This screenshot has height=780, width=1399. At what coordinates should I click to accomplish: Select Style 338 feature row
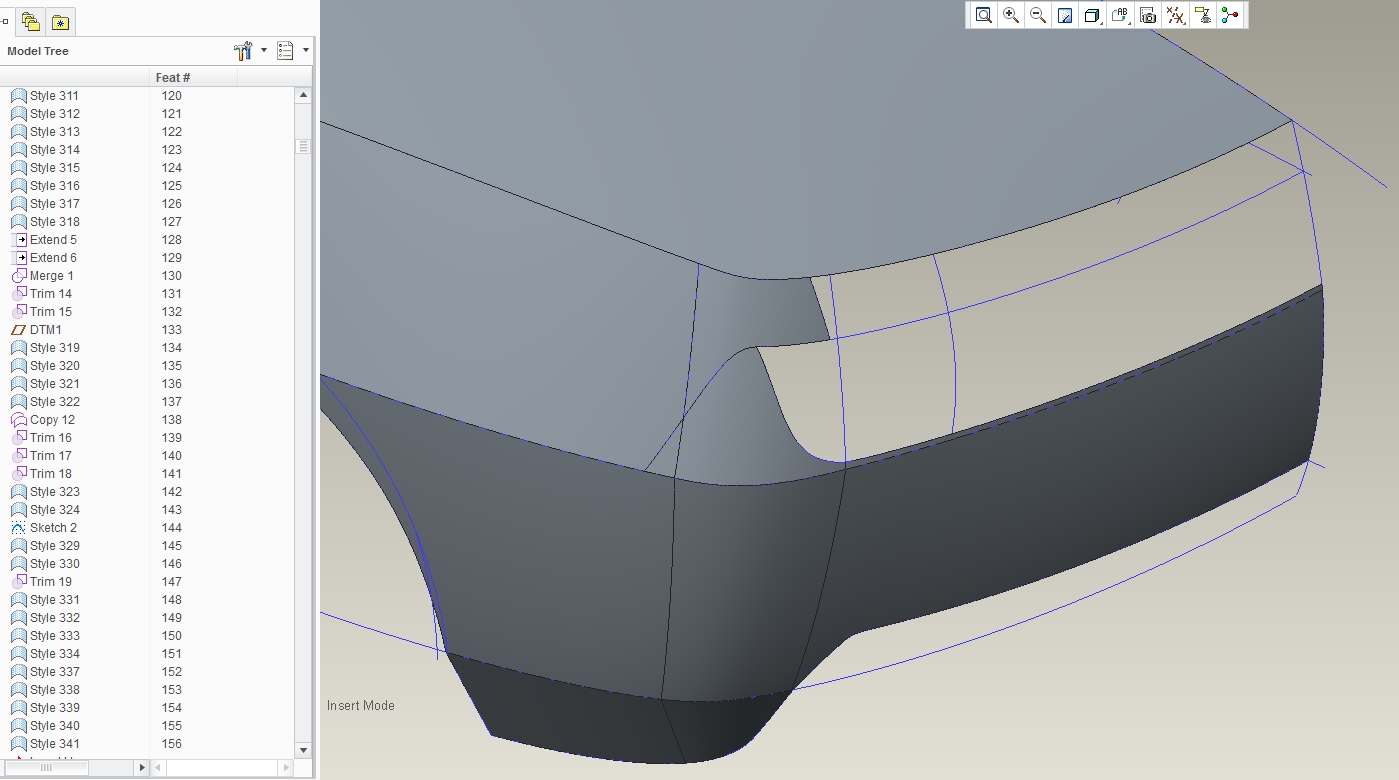click(54, 690)
